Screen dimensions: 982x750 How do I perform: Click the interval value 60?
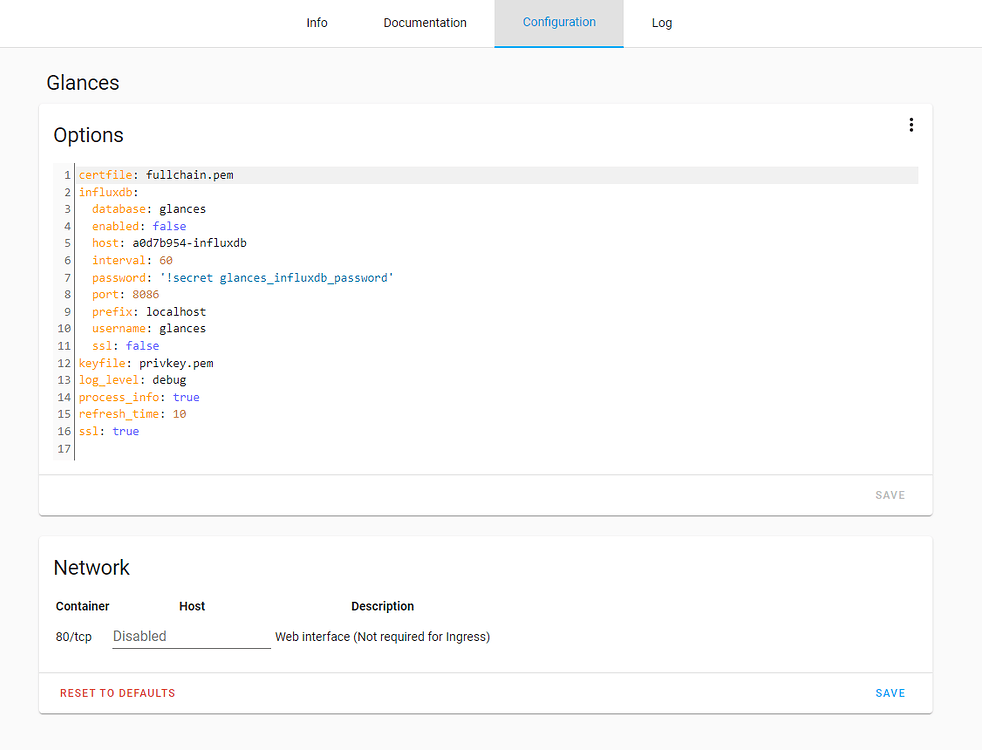pos(165,259)
